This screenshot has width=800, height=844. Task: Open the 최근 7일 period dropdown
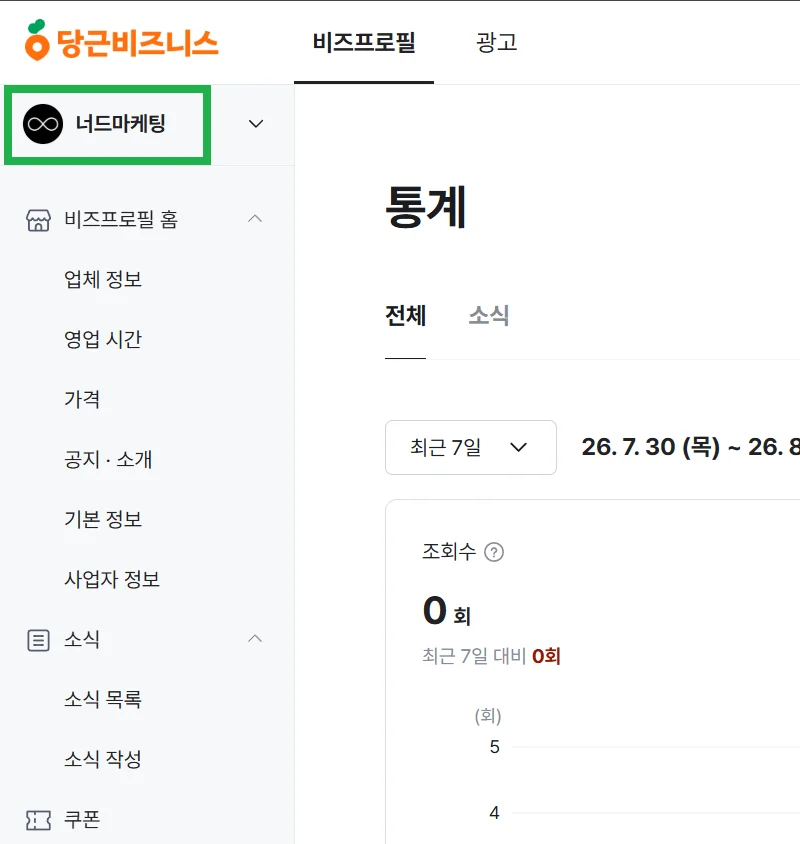pos(471,447)
